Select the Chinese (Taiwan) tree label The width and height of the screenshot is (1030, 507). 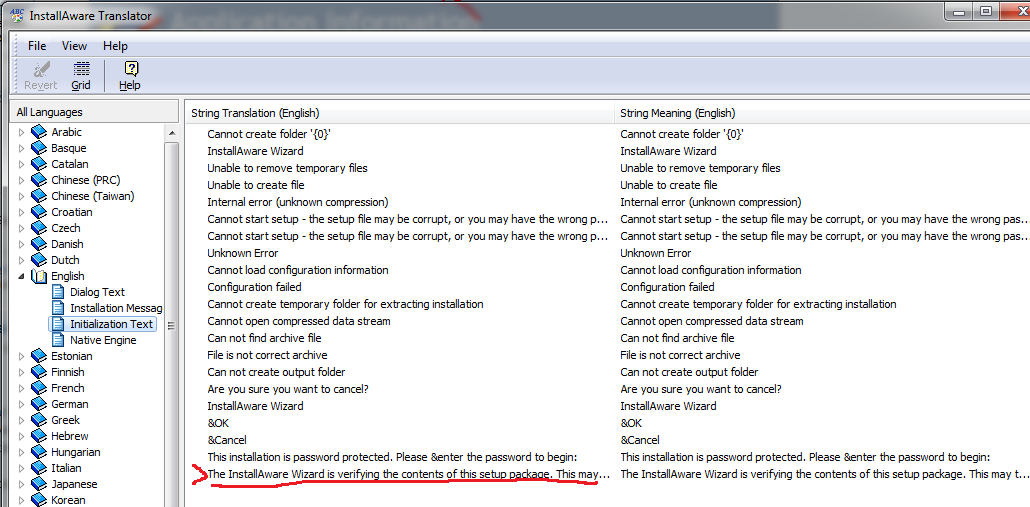coord(93,196)
